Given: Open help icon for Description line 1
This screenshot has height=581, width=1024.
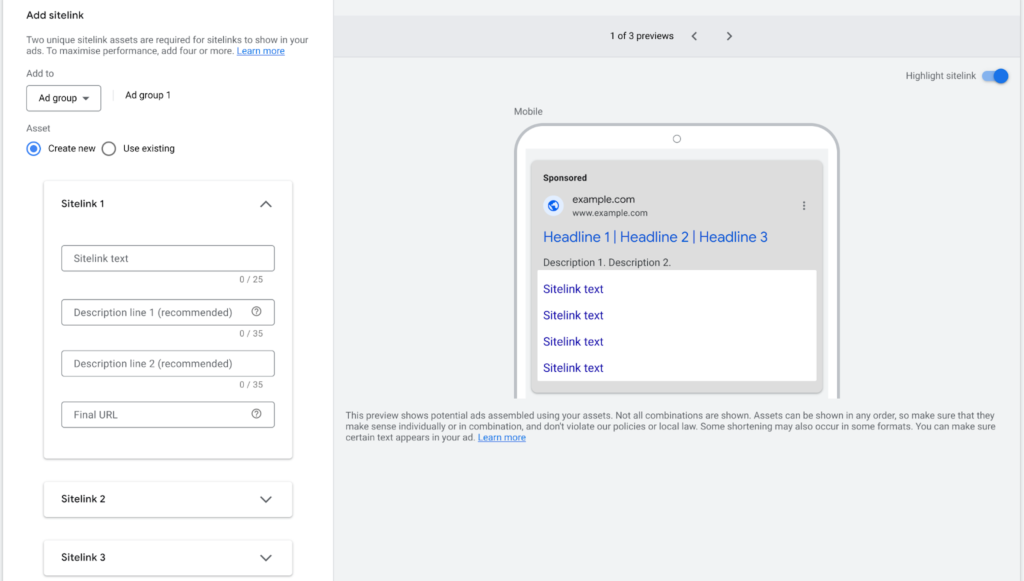Looking at the screenshot, I should click(x=257, y=312).
